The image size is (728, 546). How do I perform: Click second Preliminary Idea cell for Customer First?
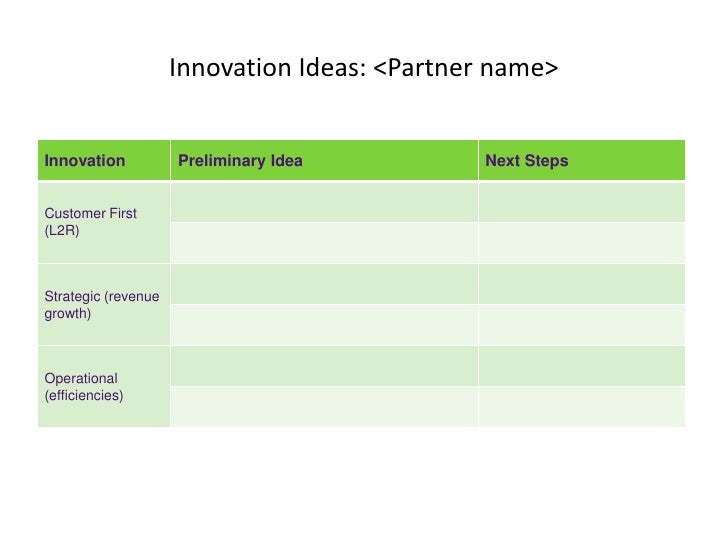324,242
